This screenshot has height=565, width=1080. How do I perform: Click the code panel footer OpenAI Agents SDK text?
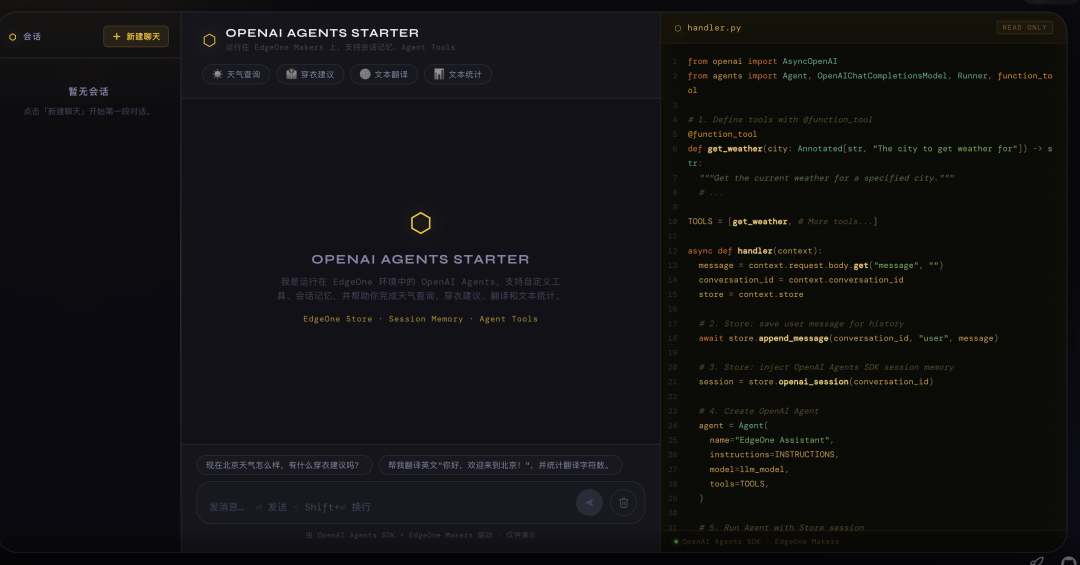(760, 542)
